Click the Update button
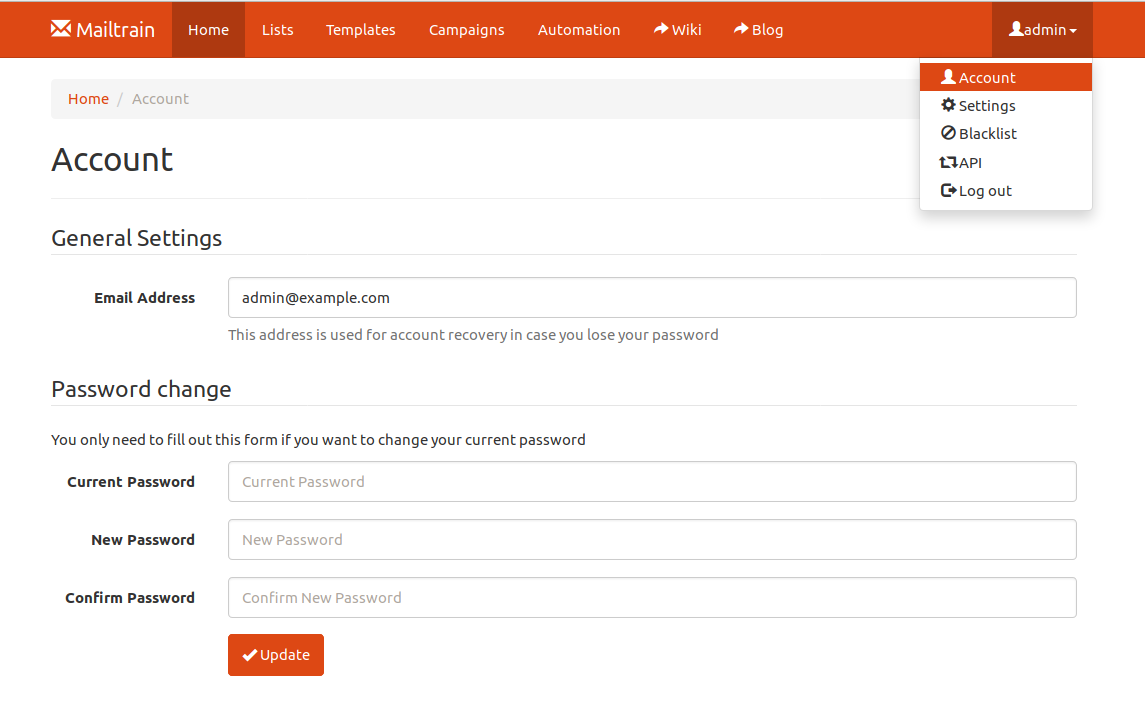The height and width of the screenshot is (704, 1145). (x=276, y=655)
